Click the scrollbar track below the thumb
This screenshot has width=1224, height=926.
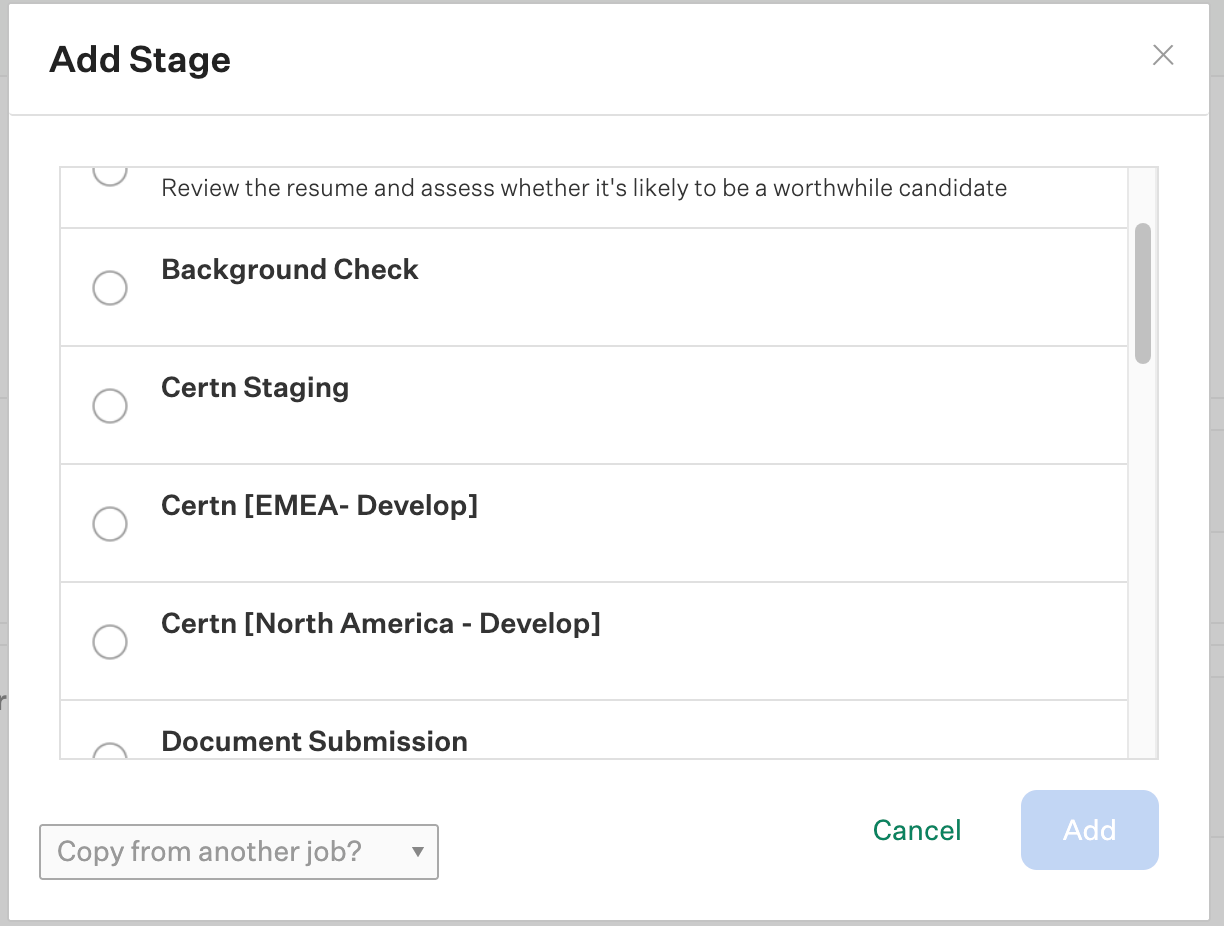(1143, 560)
